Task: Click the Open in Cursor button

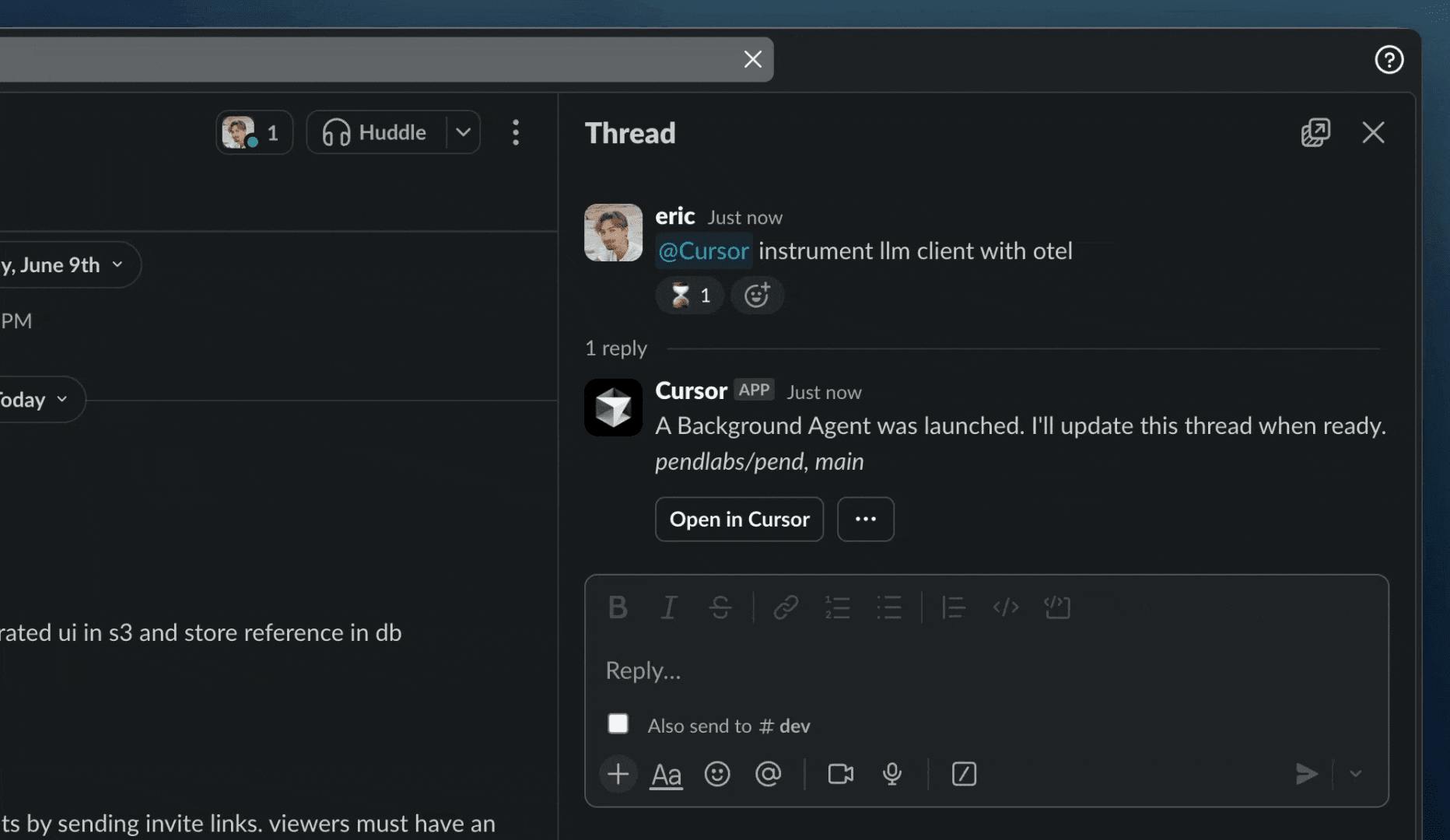Action: pos(739,519)
